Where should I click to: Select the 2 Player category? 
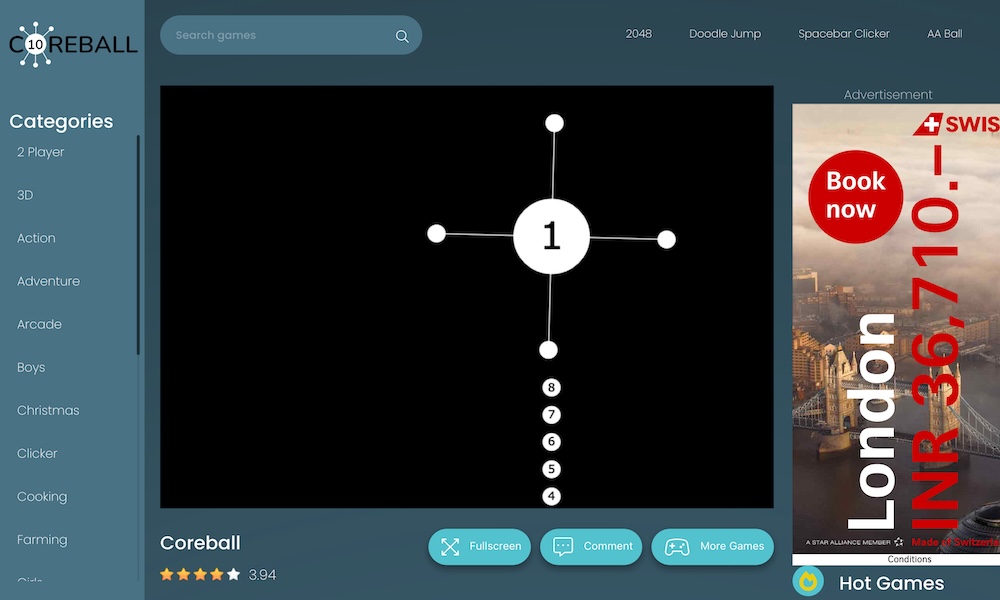[x=40, y=152]
